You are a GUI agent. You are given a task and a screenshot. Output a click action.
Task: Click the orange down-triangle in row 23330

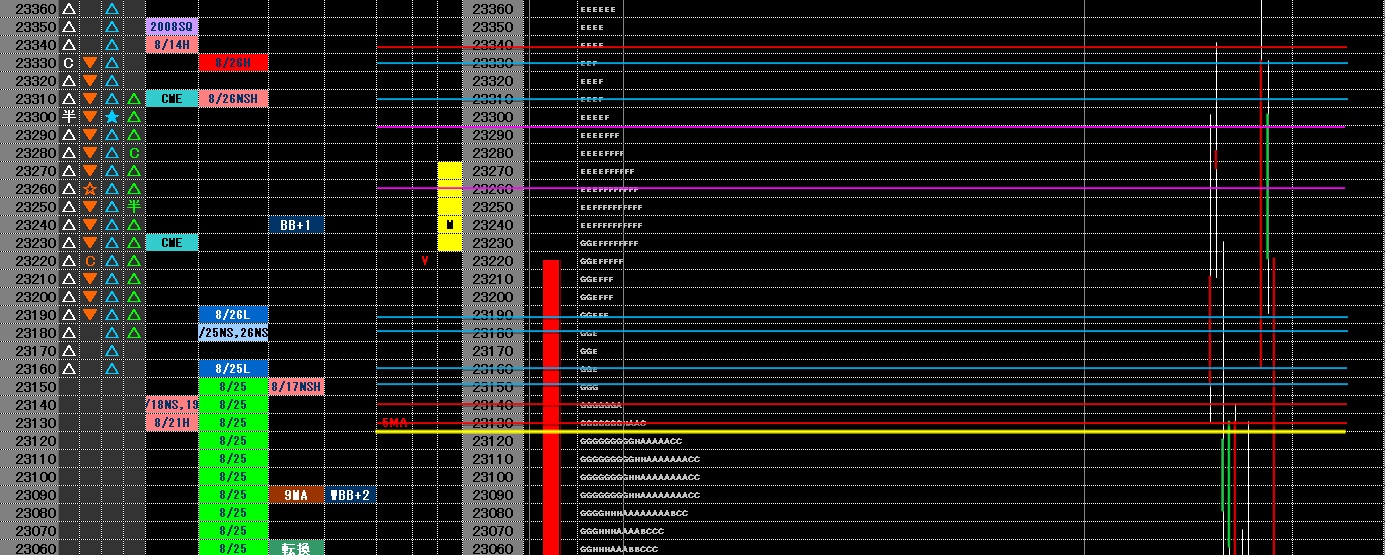[90, 63]
